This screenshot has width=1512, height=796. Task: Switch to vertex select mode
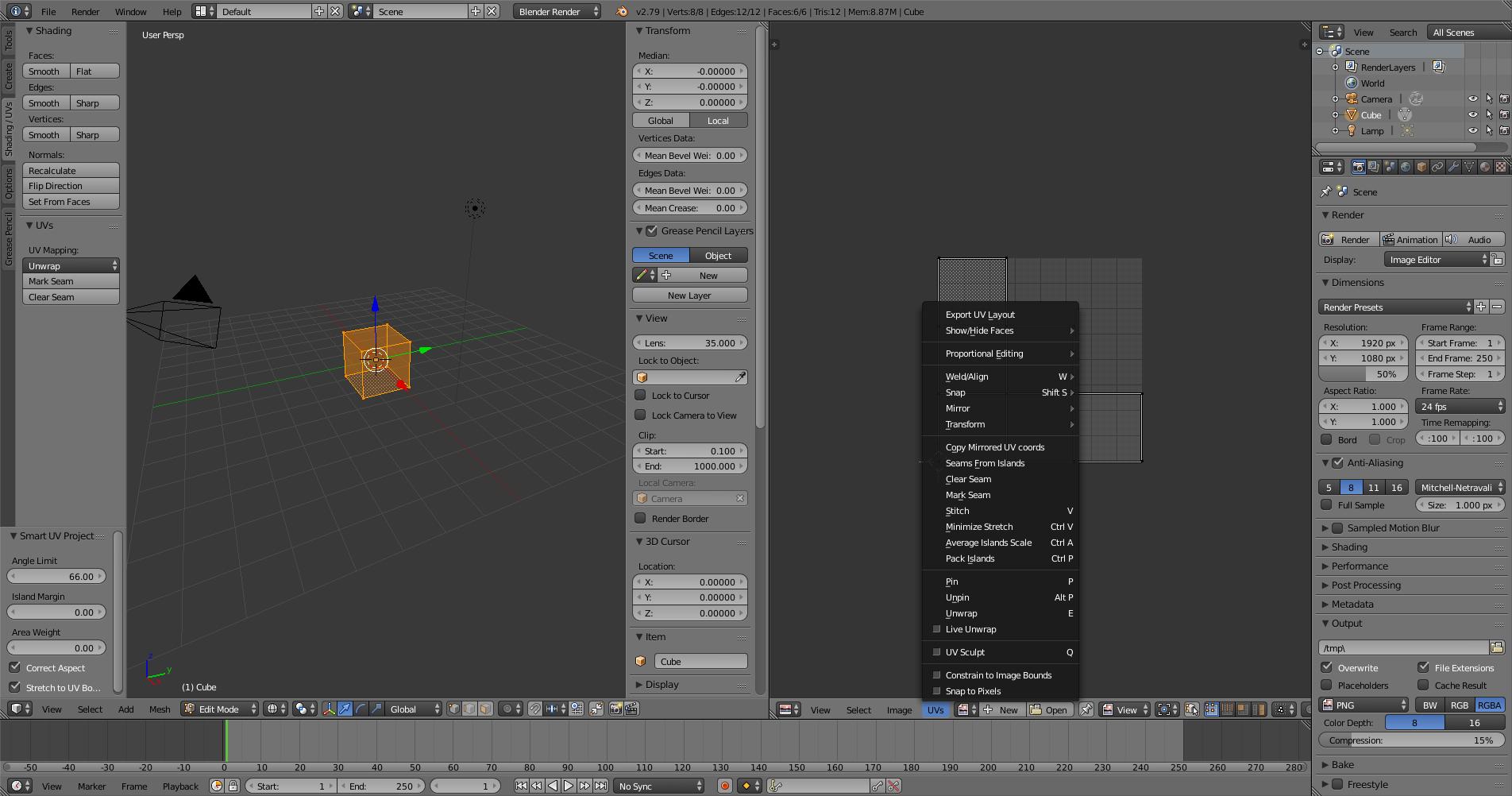(453, 709)
